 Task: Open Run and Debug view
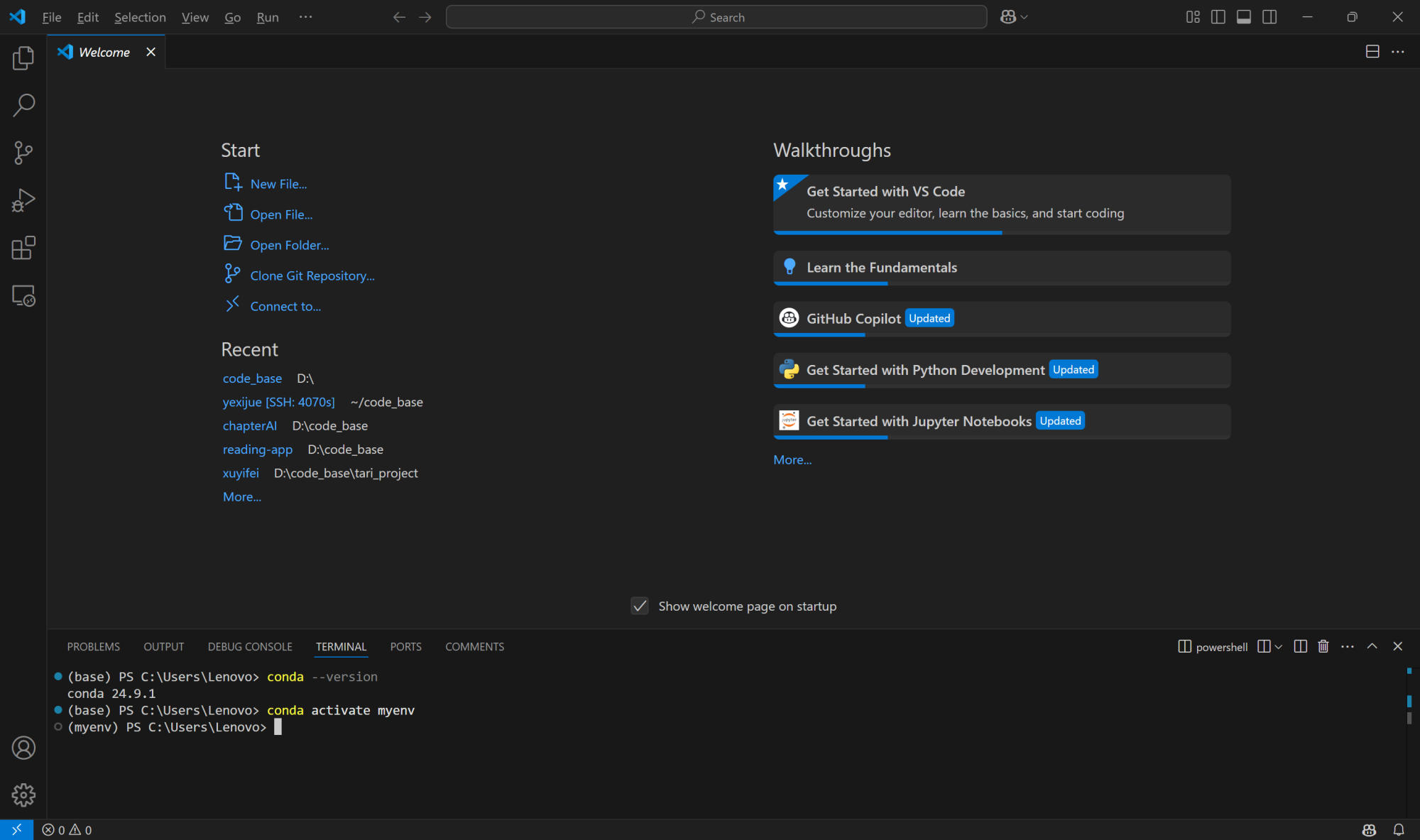coord(23,200)
